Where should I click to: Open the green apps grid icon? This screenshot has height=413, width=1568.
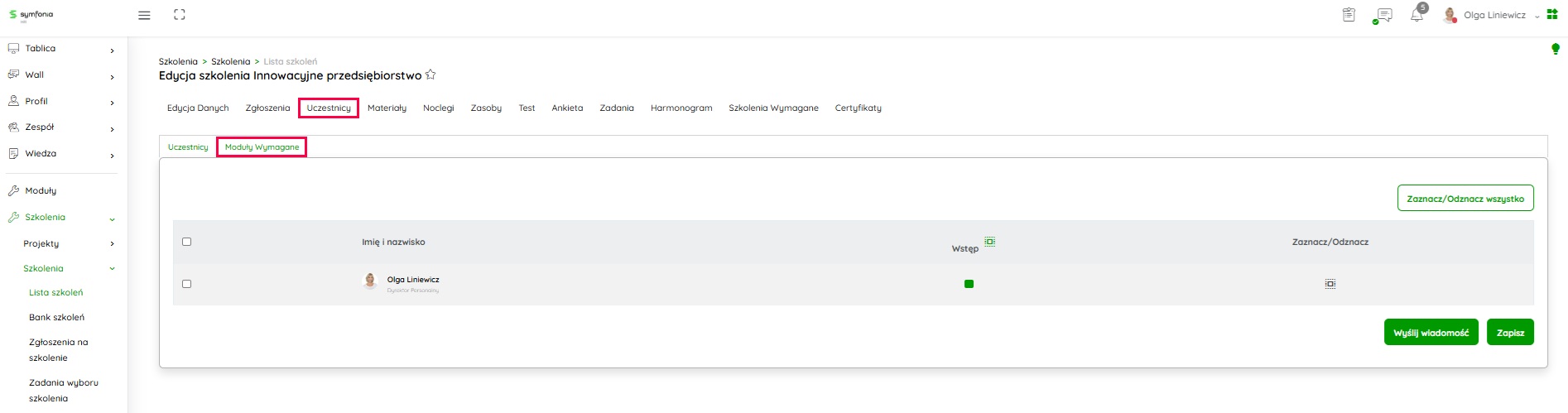pos(1552,15)
